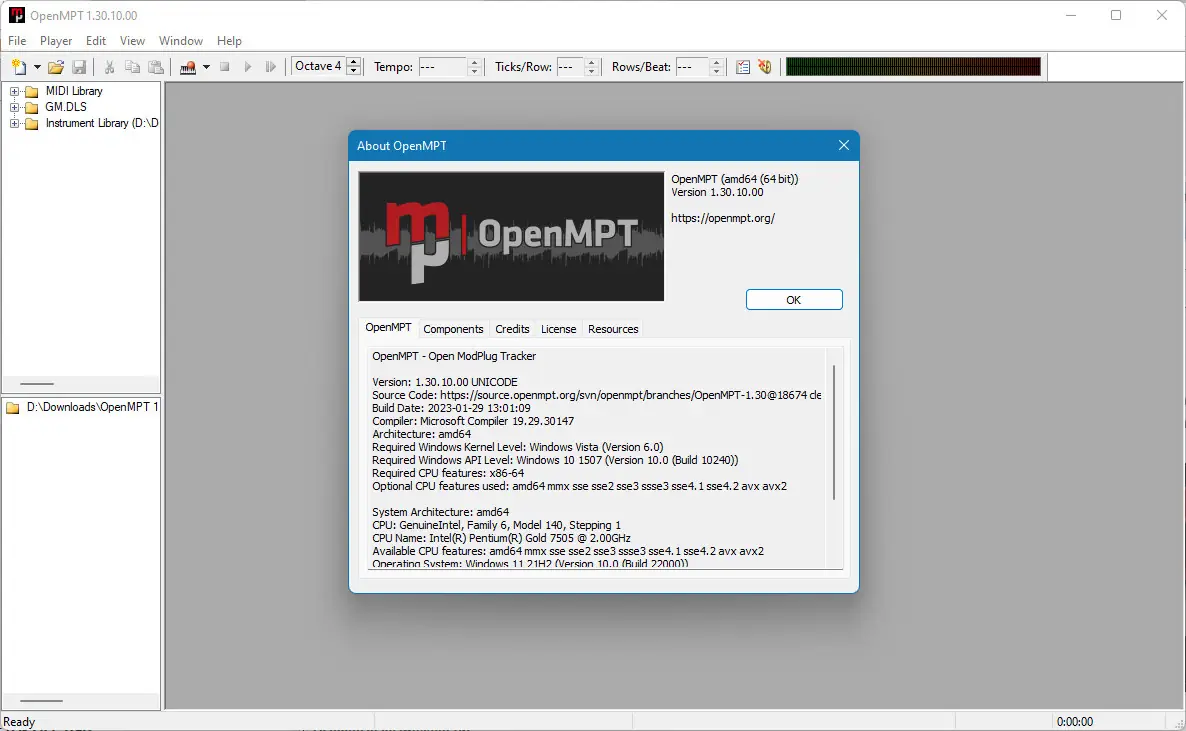This screenshot has width=1186, height=731.
Task: Select the D:\Downloads\OpenMPT folder in the lower pane
Action: click(x=92, y=407)
